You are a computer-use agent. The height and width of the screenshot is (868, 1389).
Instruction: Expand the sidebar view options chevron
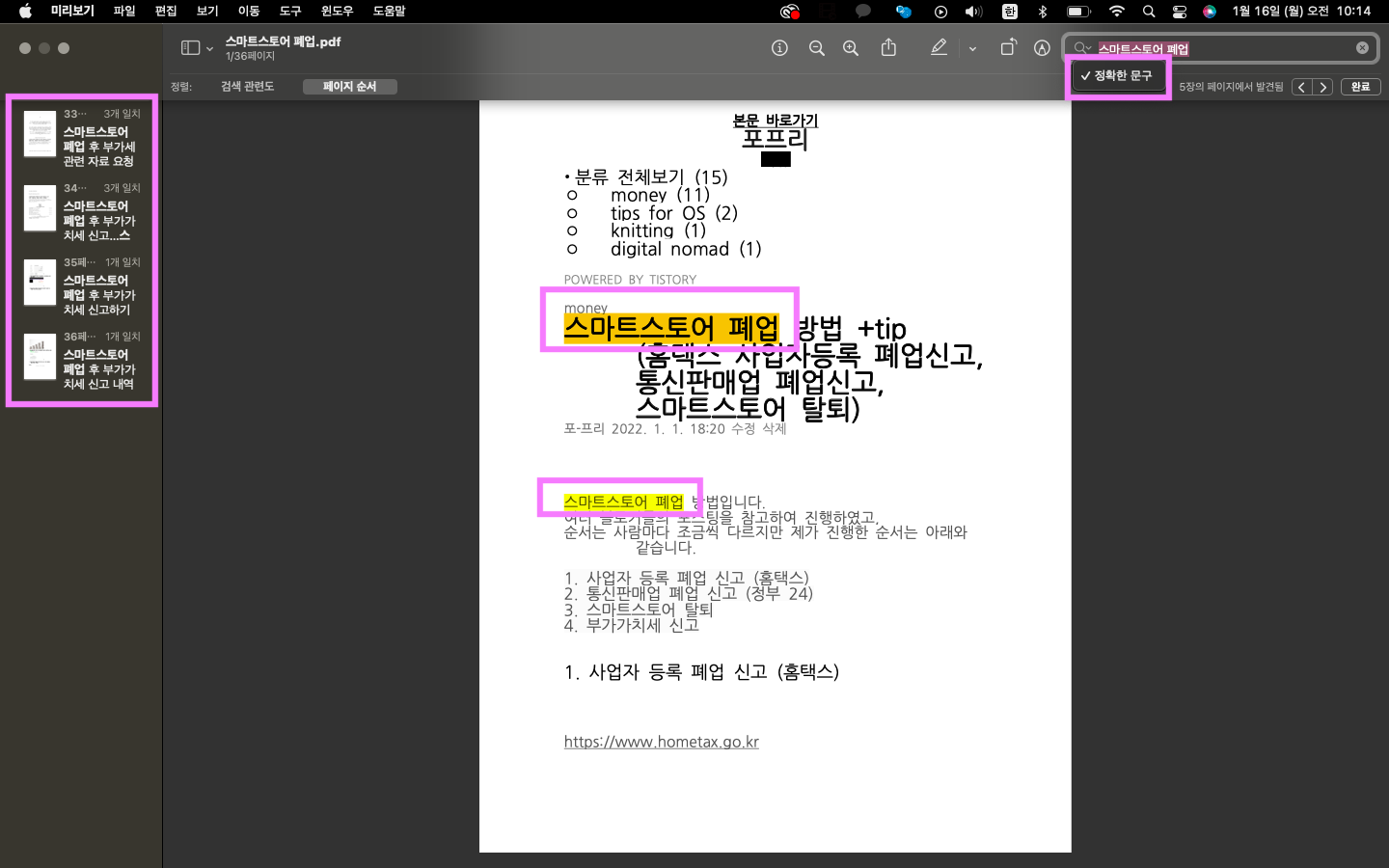click(209, 49)
